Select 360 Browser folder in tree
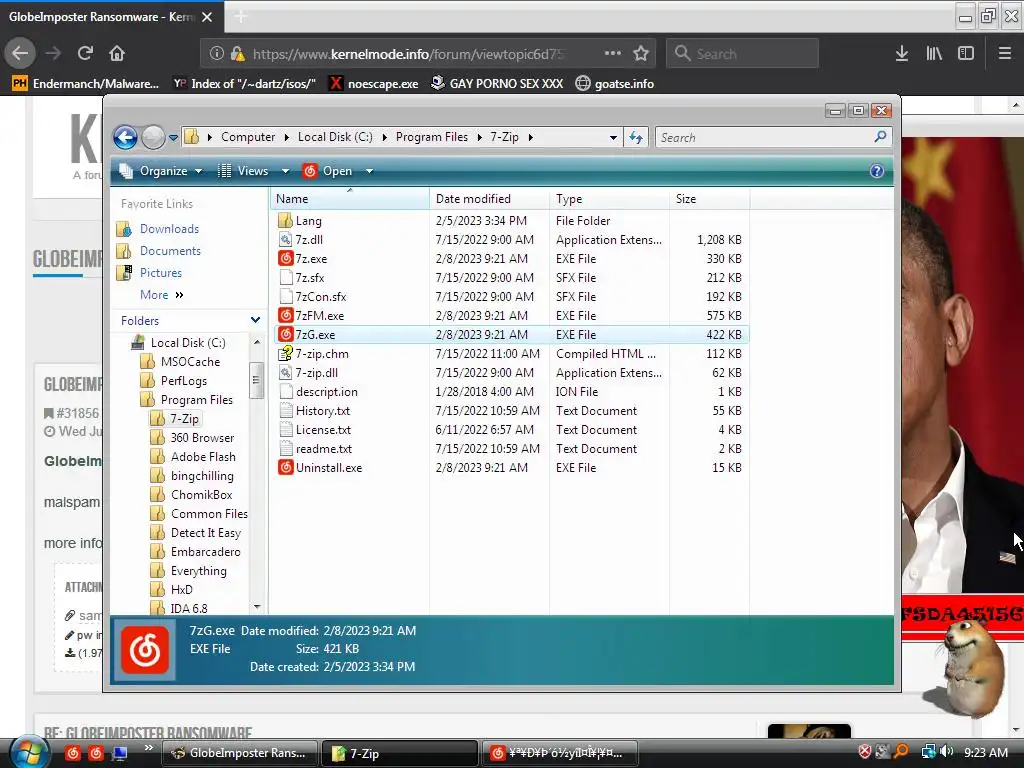 pyautogui.click(x=202, y=438)
